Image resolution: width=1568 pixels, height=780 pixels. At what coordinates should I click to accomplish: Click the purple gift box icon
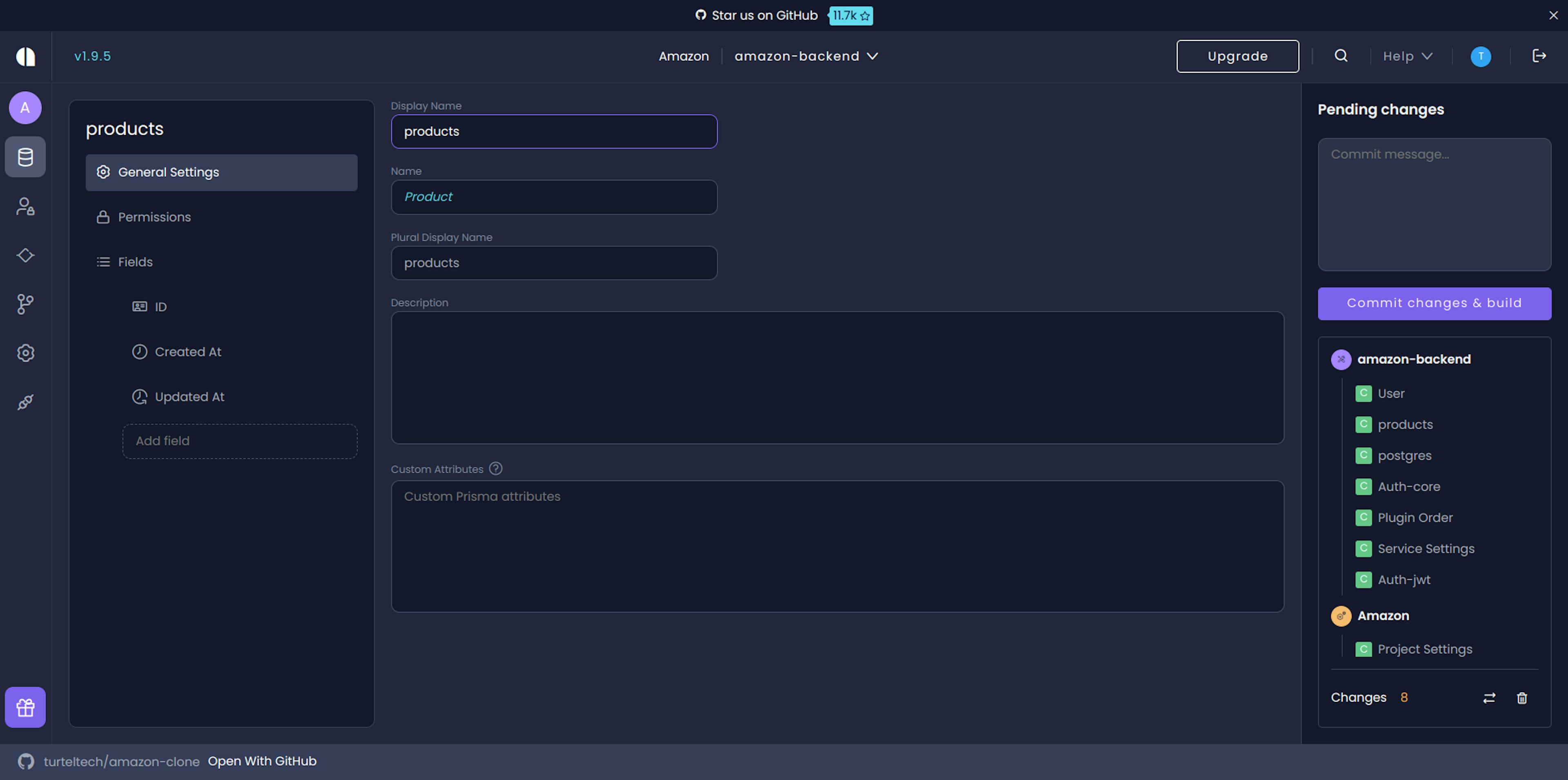25,707
